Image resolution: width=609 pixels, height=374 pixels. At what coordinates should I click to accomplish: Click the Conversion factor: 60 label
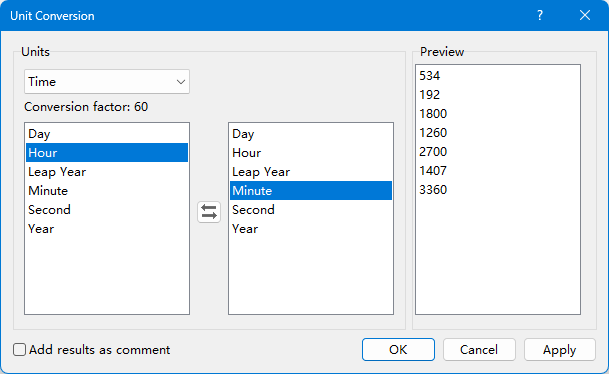(x=86, y=107)
